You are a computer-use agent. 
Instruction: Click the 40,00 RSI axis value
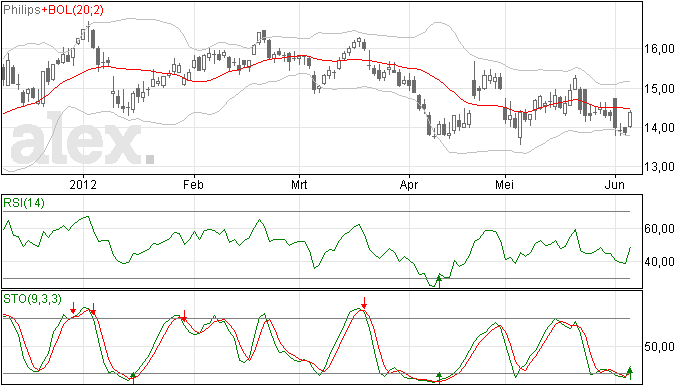659,262
